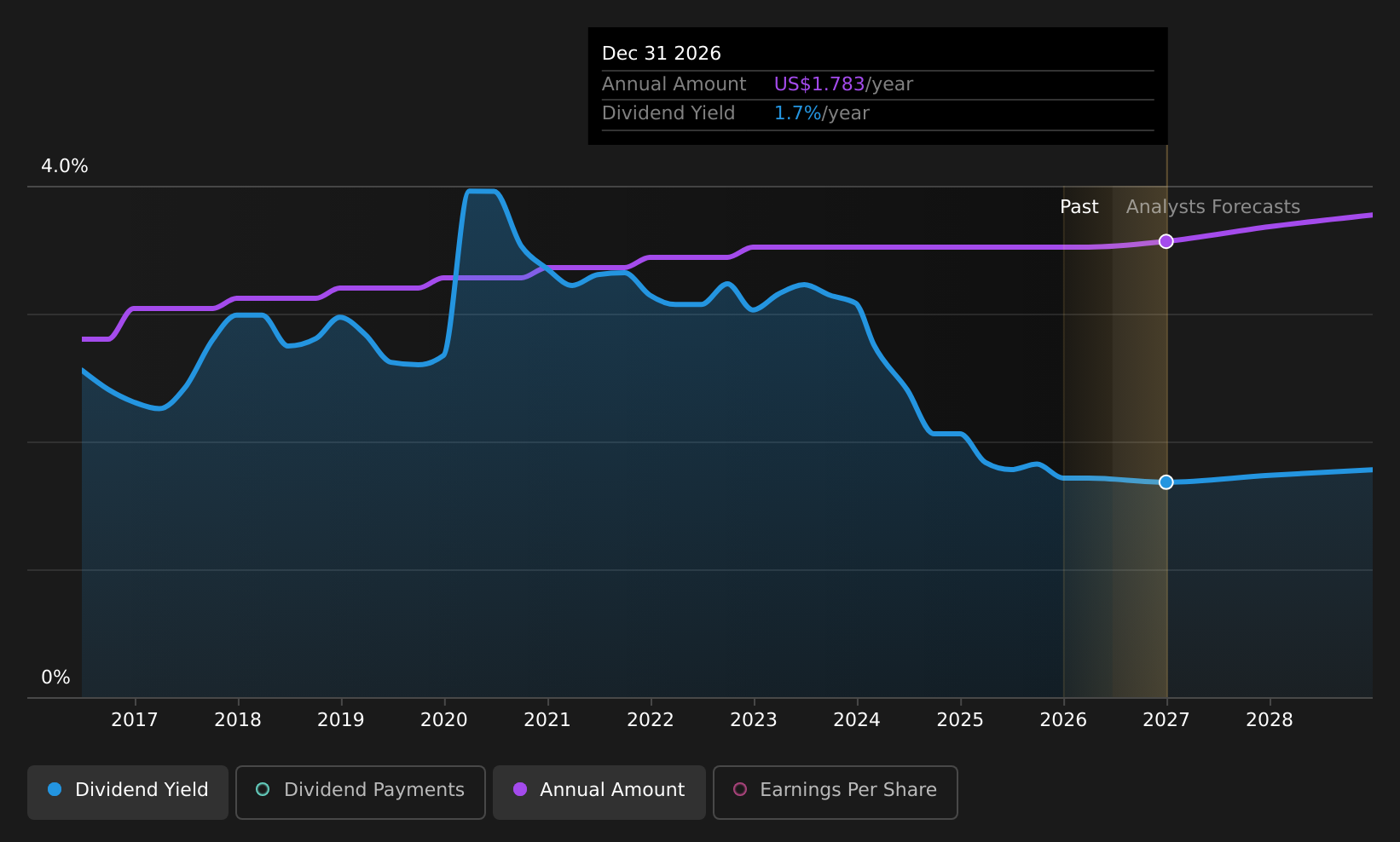Enable the Earnings Per Share series
Viewport: 1400px width, 842px height.
pos(836,792)
